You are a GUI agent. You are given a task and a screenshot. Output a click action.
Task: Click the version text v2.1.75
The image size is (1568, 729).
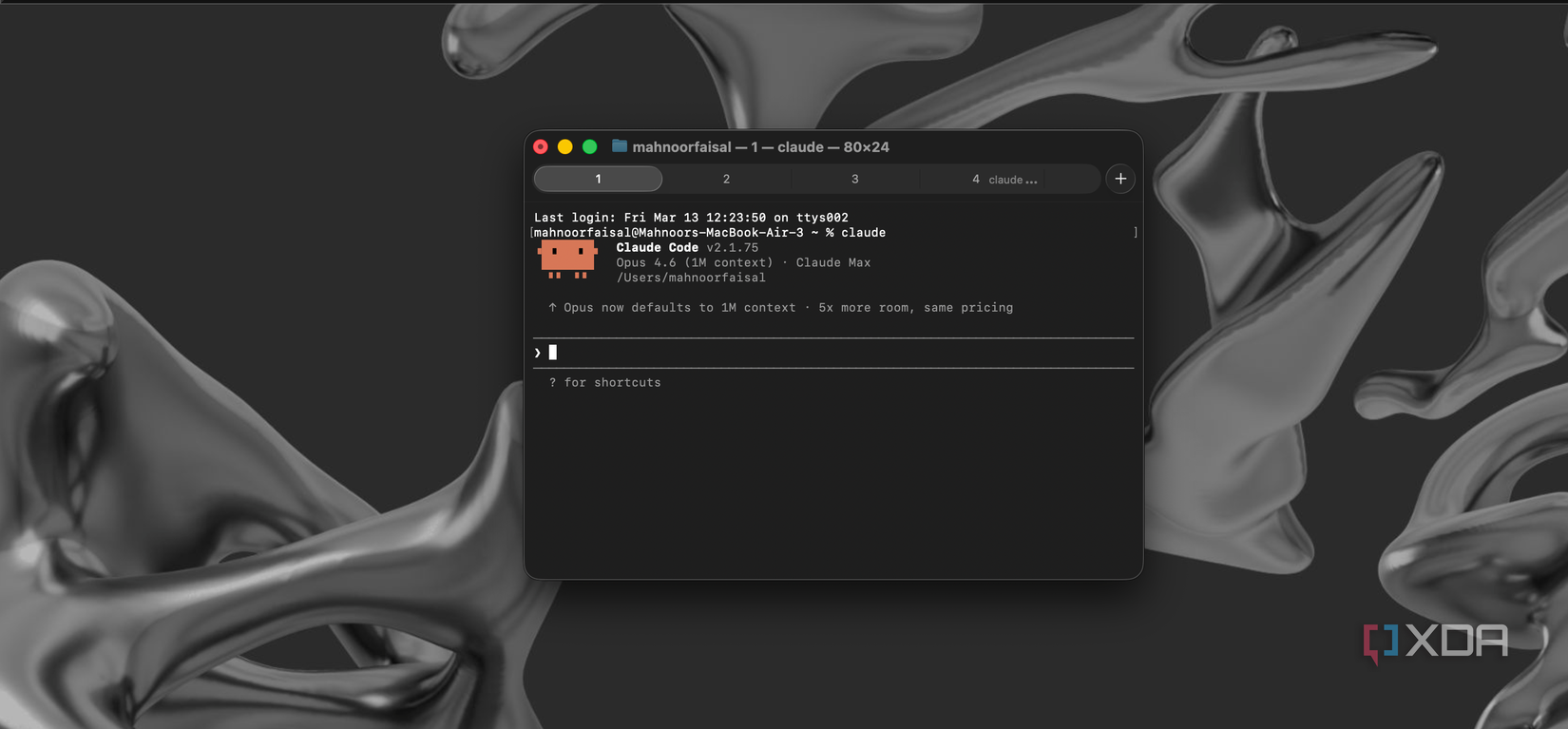pos(732,247)
